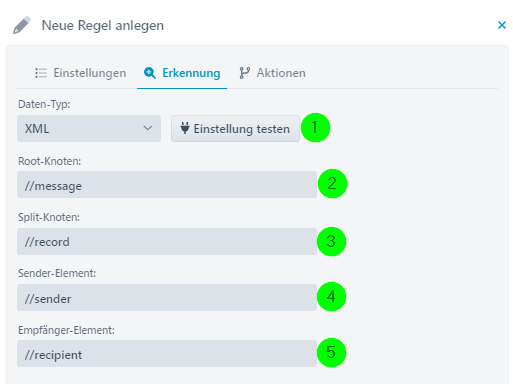Run Einstellung testen
The height and width of the screenshot is (384, 513).
tap(235, 129)
